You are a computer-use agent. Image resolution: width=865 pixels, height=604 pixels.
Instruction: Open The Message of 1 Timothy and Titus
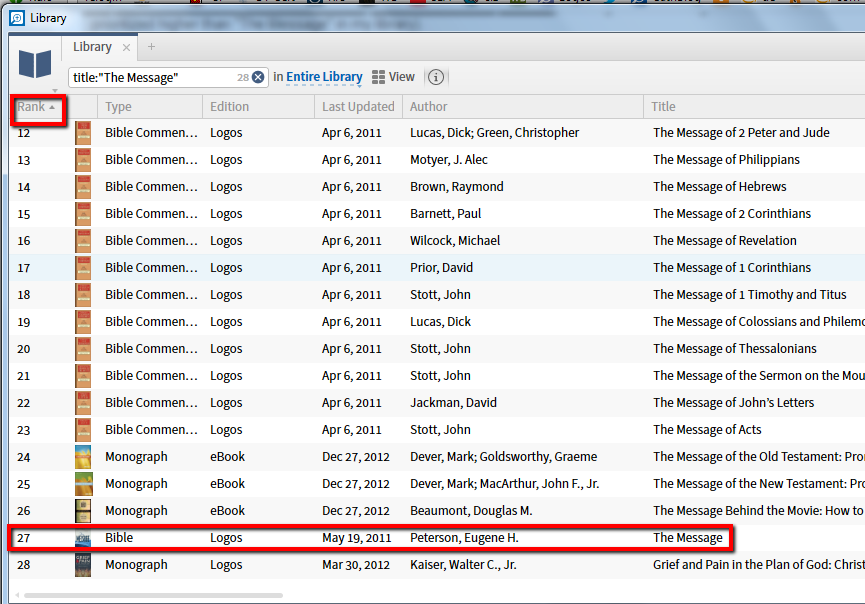pos(749,295)
